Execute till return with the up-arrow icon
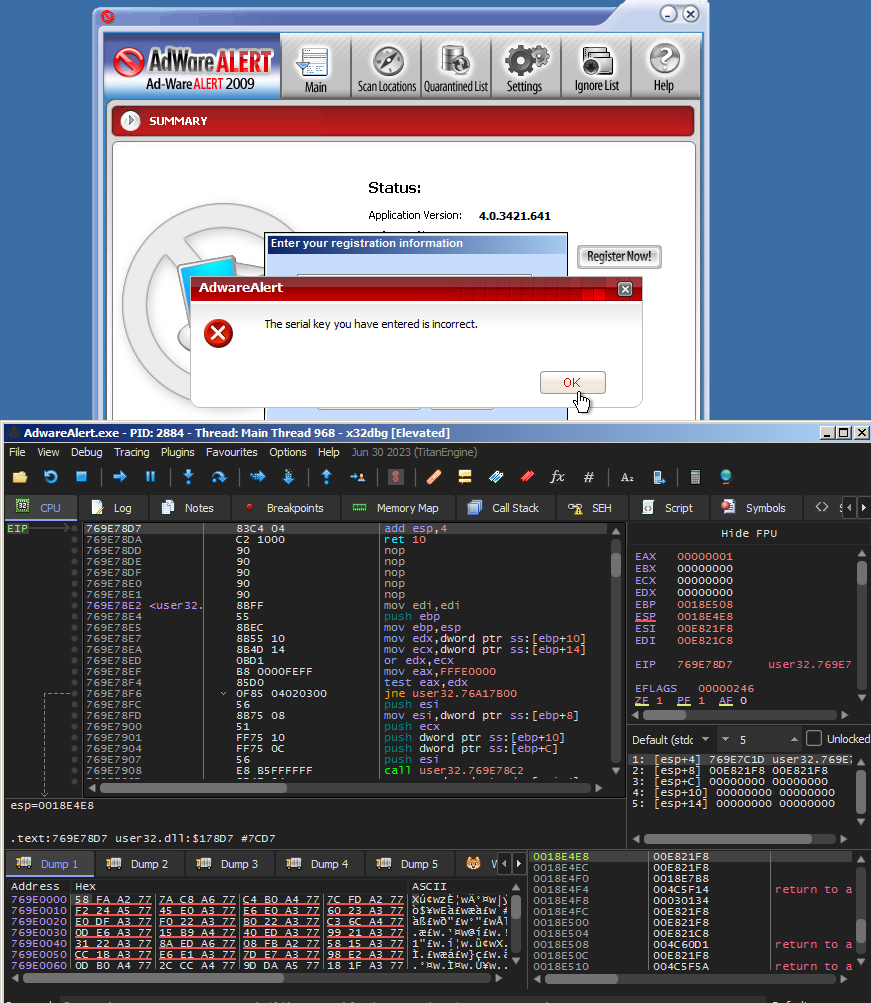Image resolution: width=871 pixels, height=1003 pixels. [326, 477]
